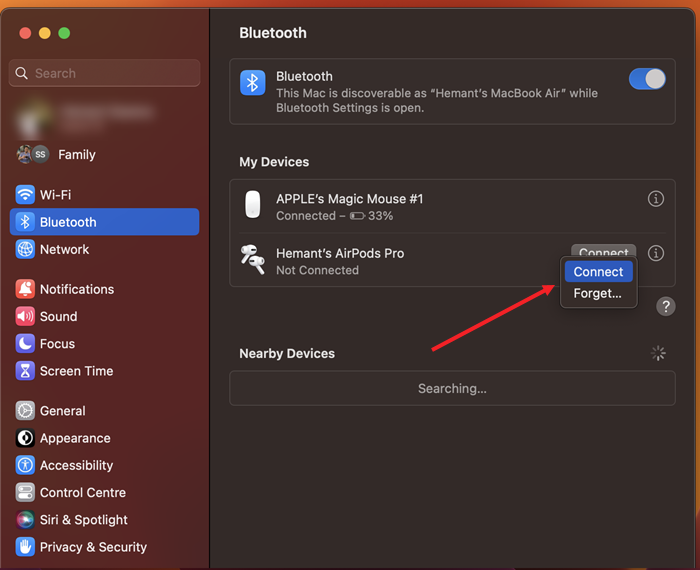700x570 pixels.
Task: Open Network settings from sidebar
Action: tap(64, 249)
